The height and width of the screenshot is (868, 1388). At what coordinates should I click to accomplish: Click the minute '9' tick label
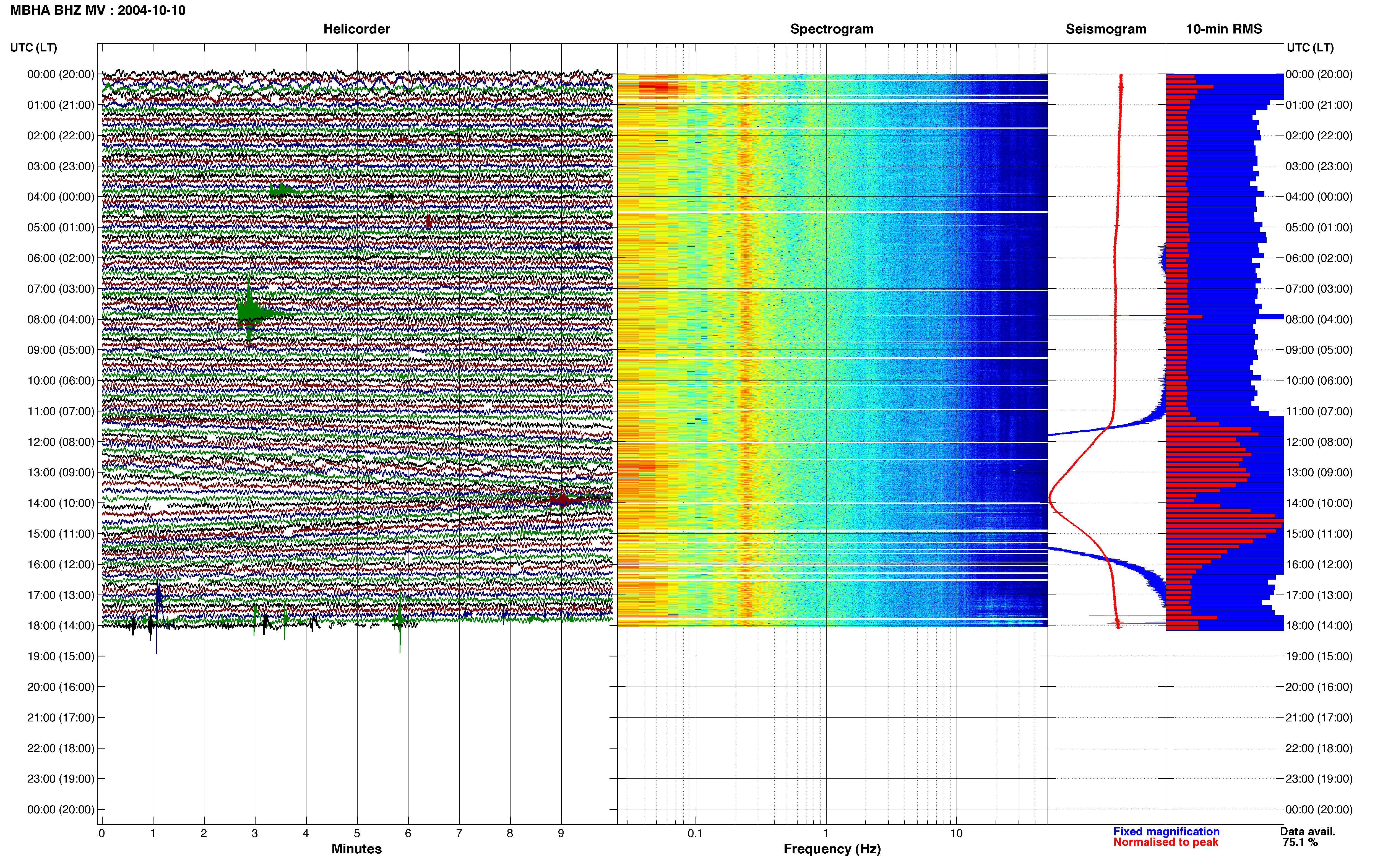561,833
